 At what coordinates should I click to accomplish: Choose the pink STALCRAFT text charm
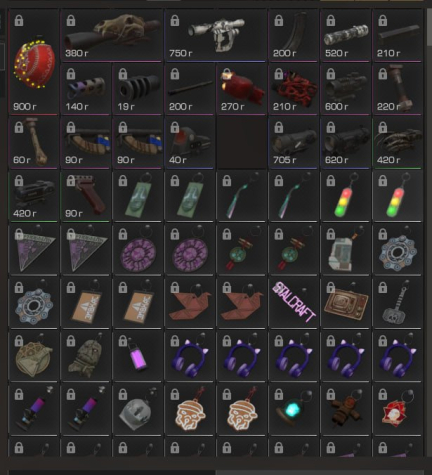tap(293, 303)
